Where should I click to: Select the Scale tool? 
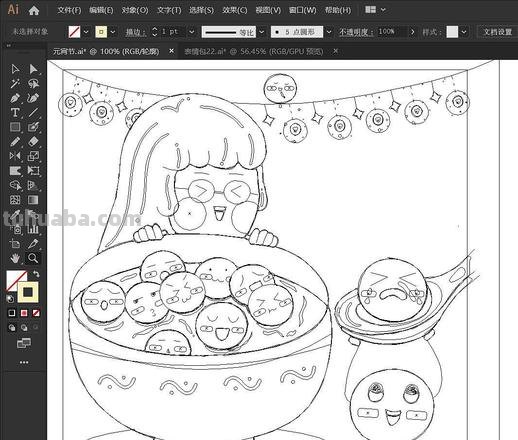coord(33,156)
